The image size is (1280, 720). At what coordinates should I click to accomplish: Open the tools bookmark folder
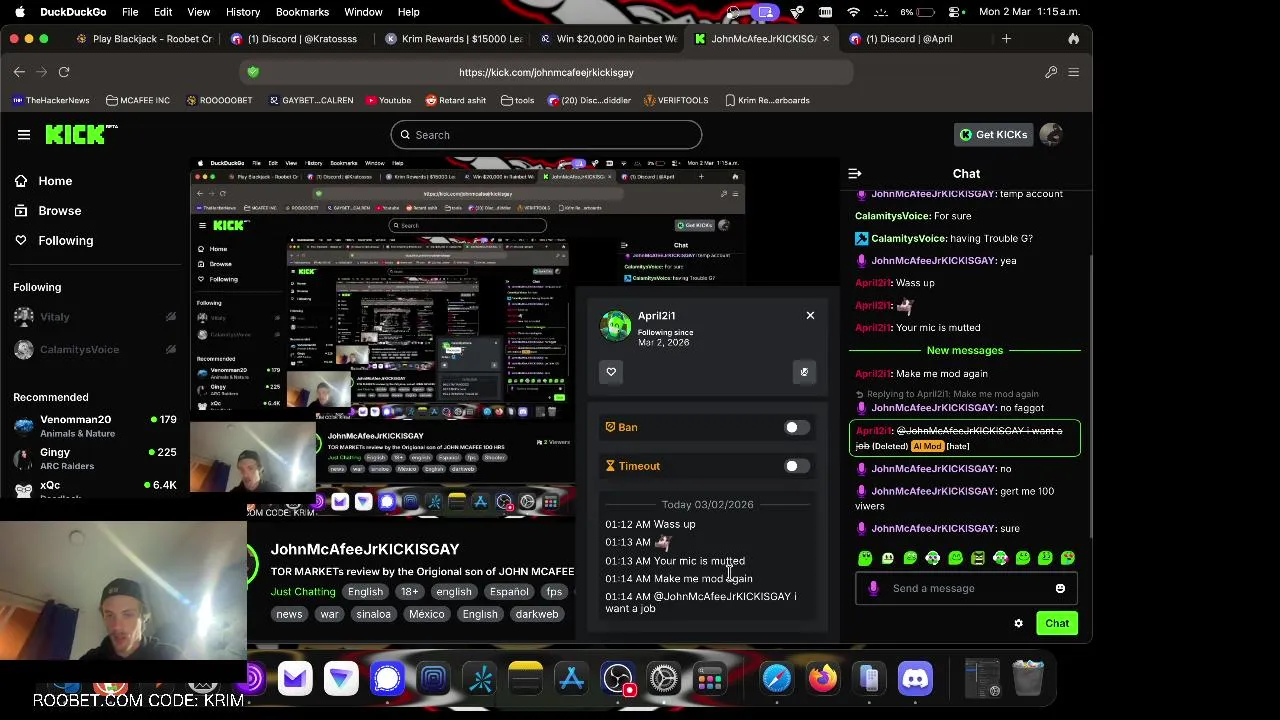tap(518, 100)
